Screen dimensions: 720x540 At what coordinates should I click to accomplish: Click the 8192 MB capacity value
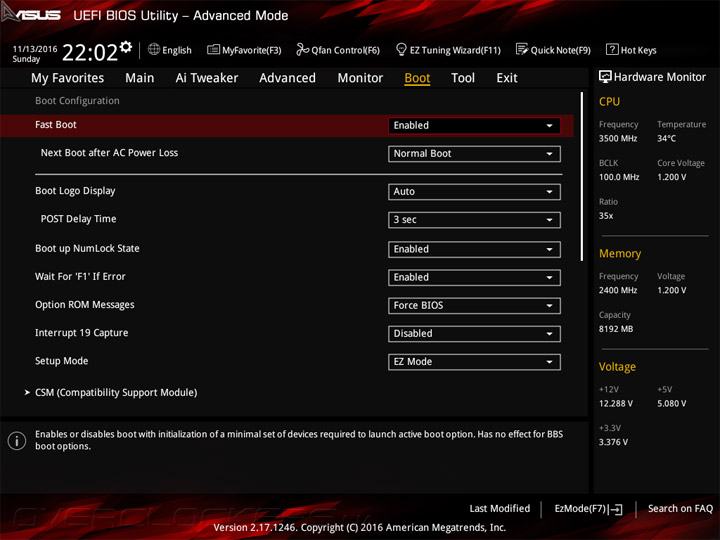coord(616,329)
